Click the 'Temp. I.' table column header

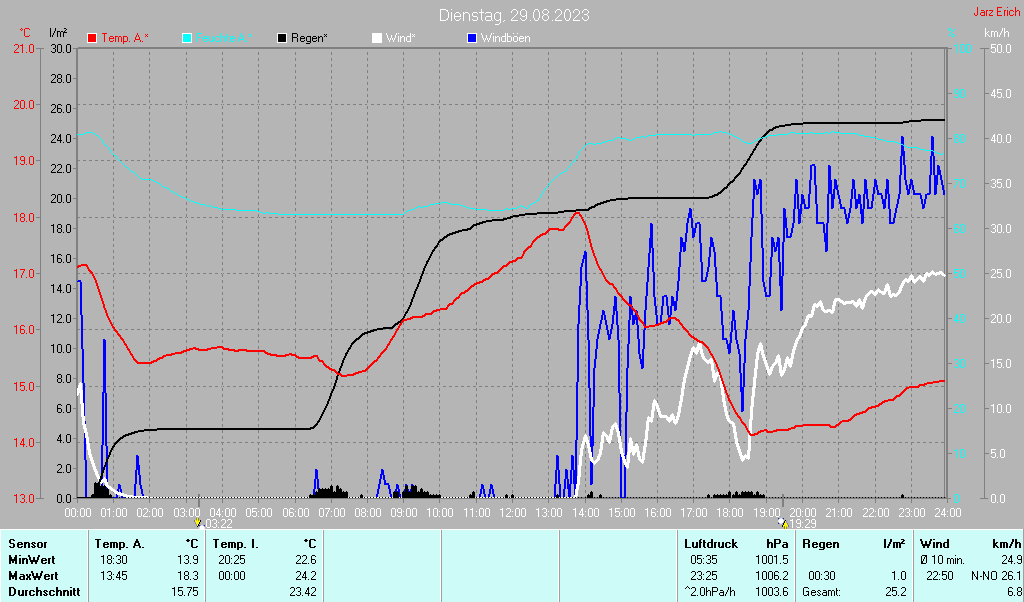point(236,544)
